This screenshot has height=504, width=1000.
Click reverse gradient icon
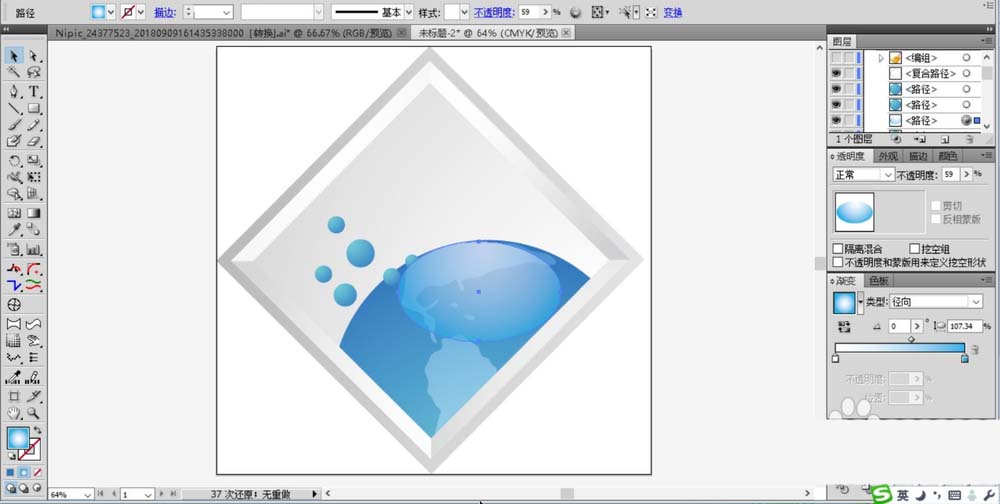point(844,327)
